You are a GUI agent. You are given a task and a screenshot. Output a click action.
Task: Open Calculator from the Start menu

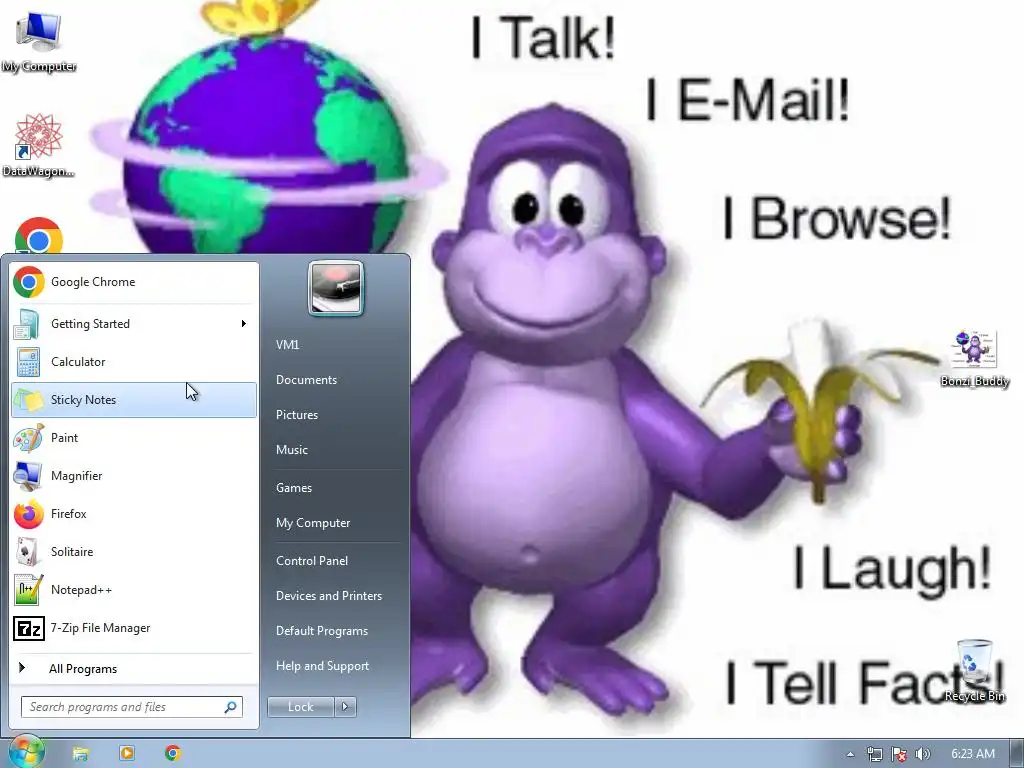134,362
